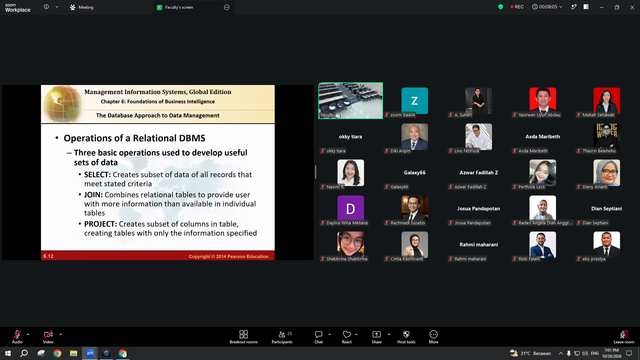Select Azwar Fadillah Z participant tile
The height and width of the screenshot is (360, 640).
pos(479,173)
